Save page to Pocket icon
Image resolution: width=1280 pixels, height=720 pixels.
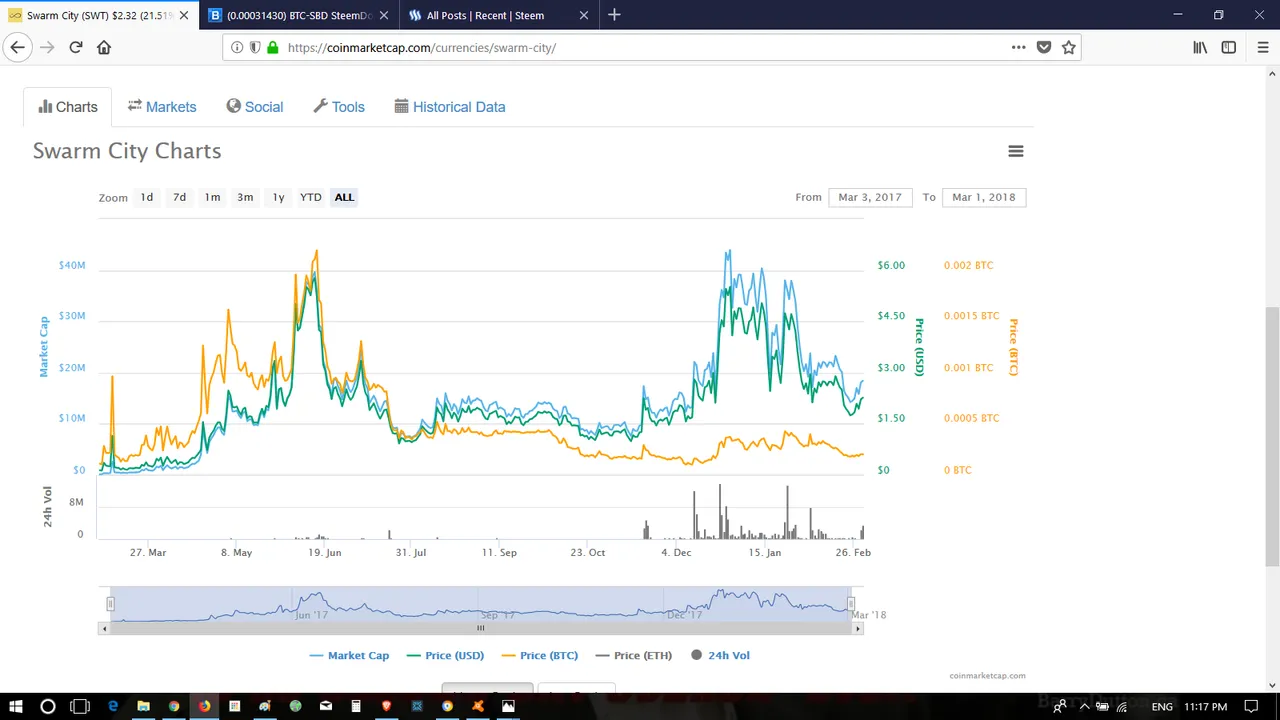(x=1044, y=47)
